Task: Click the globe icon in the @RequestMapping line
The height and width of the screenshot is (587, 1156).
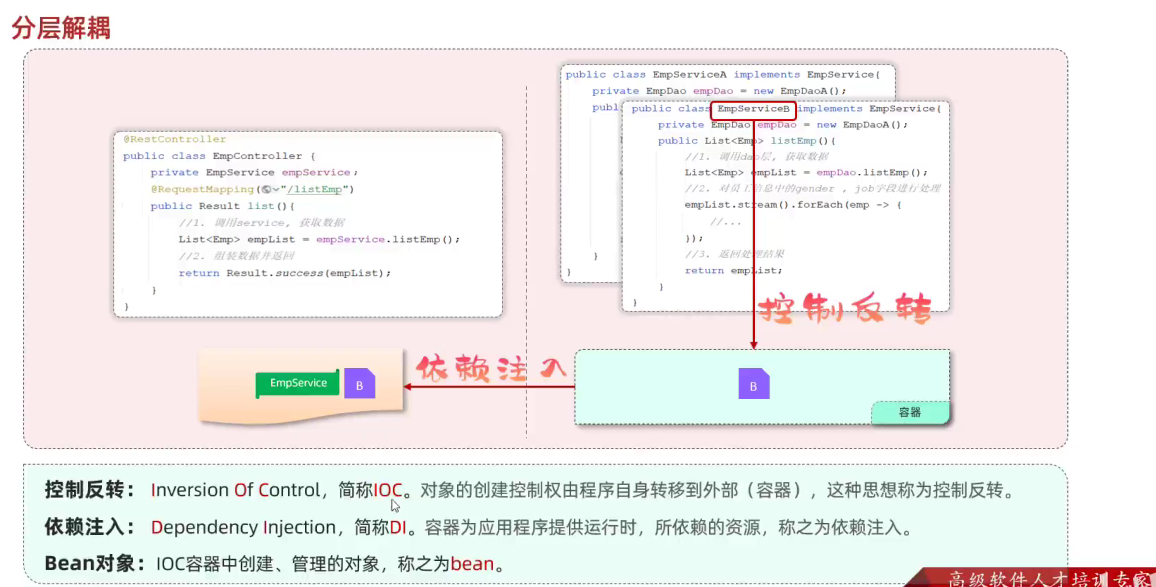Action: (x=266, y=190)
